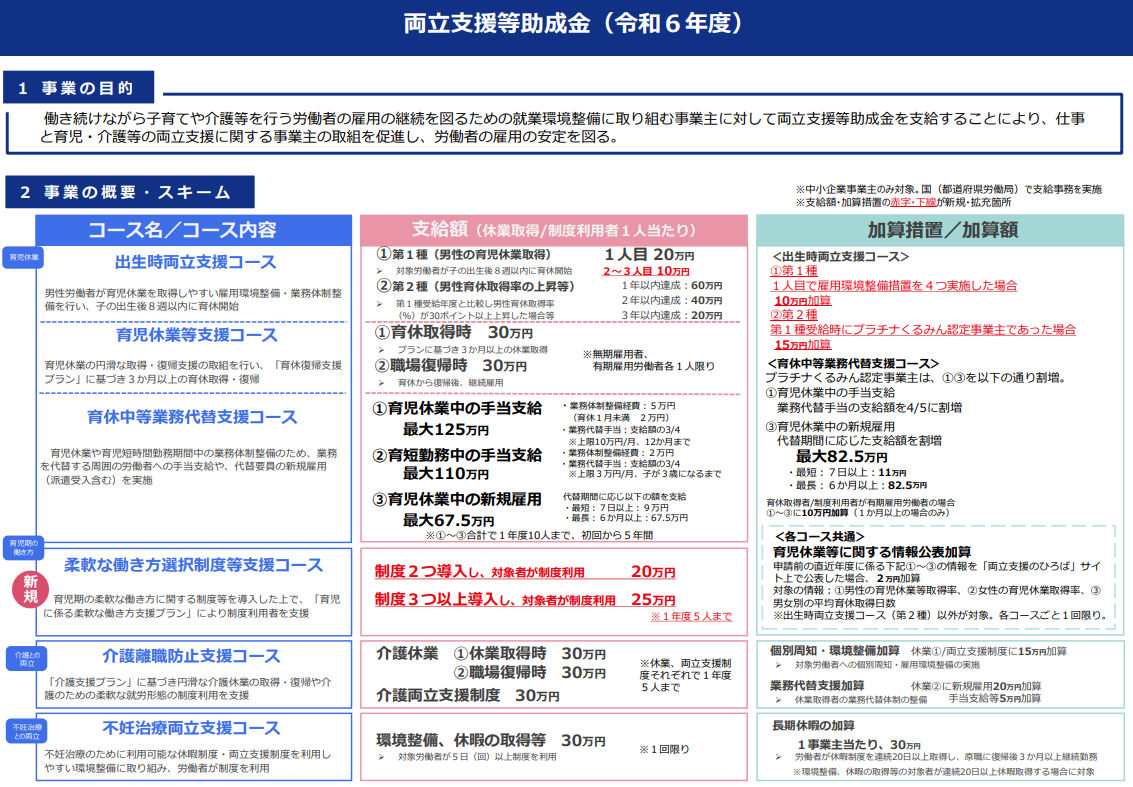Click the underlined ※1年度5人まで note

[691, 617]
